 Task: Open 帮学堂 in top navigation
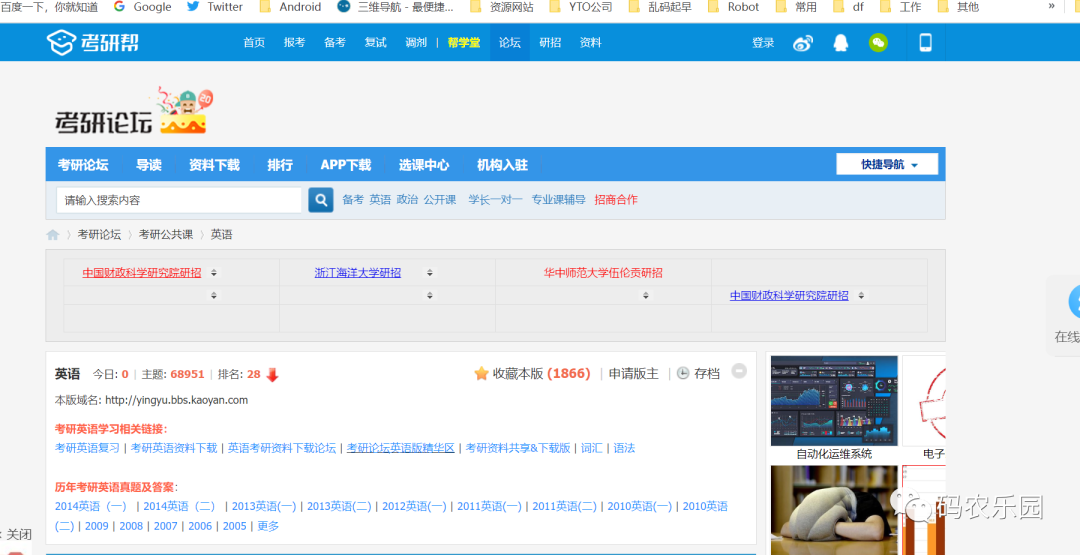tap(464, 43)
